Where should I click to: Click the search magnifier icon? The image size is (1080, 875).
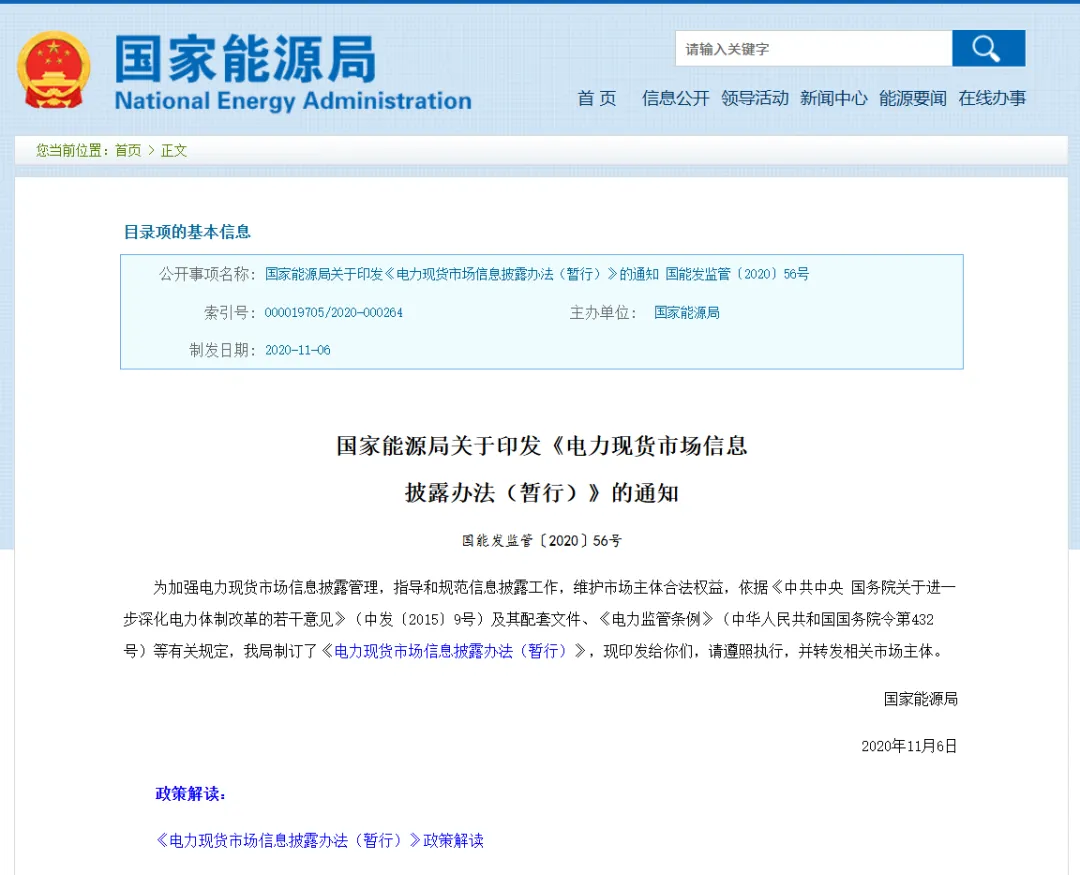click(988, 47)
